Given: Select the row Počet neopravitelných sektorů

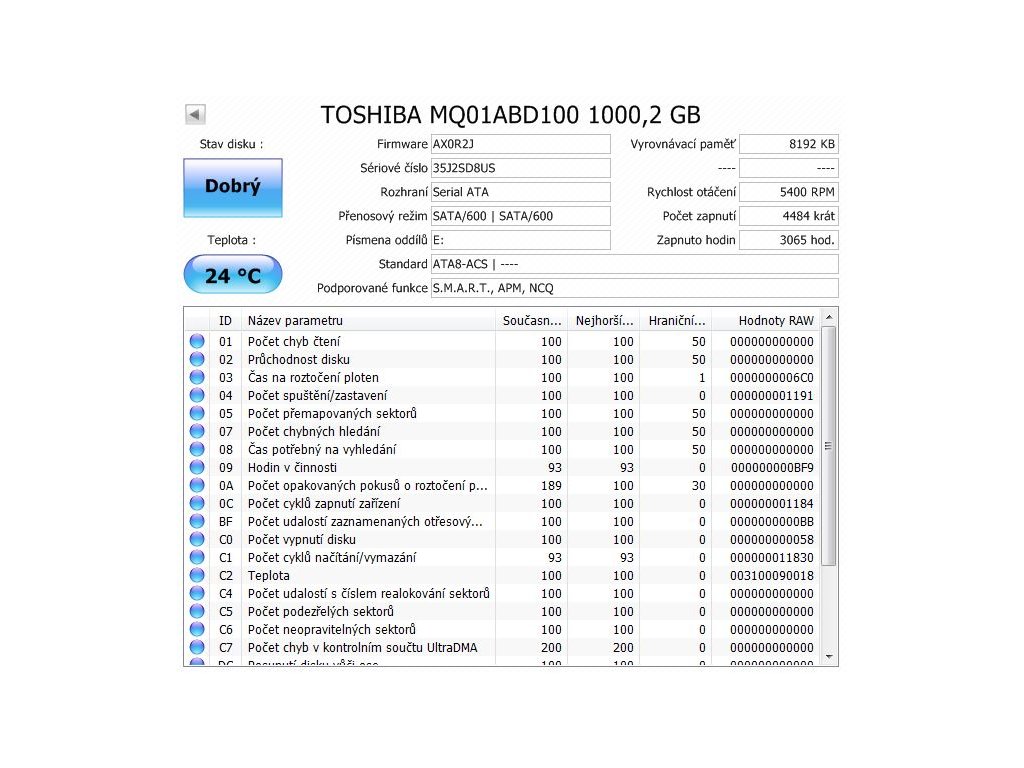Looking at the screenshot, I should coord(502,630).
